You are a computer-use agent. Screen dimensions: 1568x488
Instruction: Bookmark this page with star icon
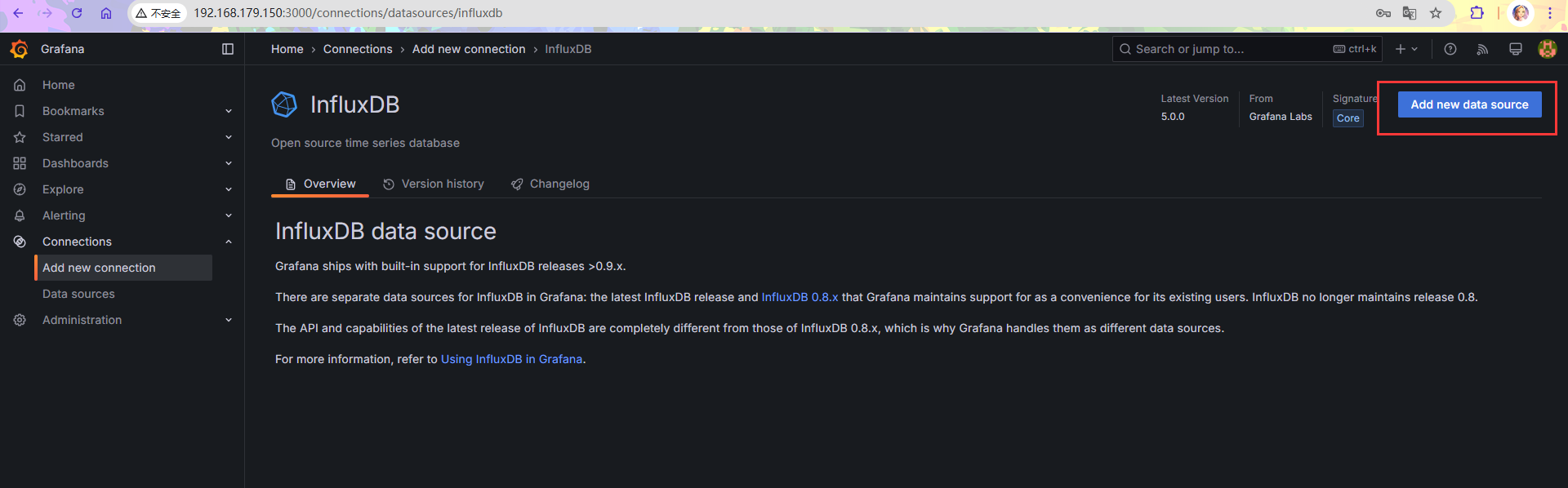1436,13
